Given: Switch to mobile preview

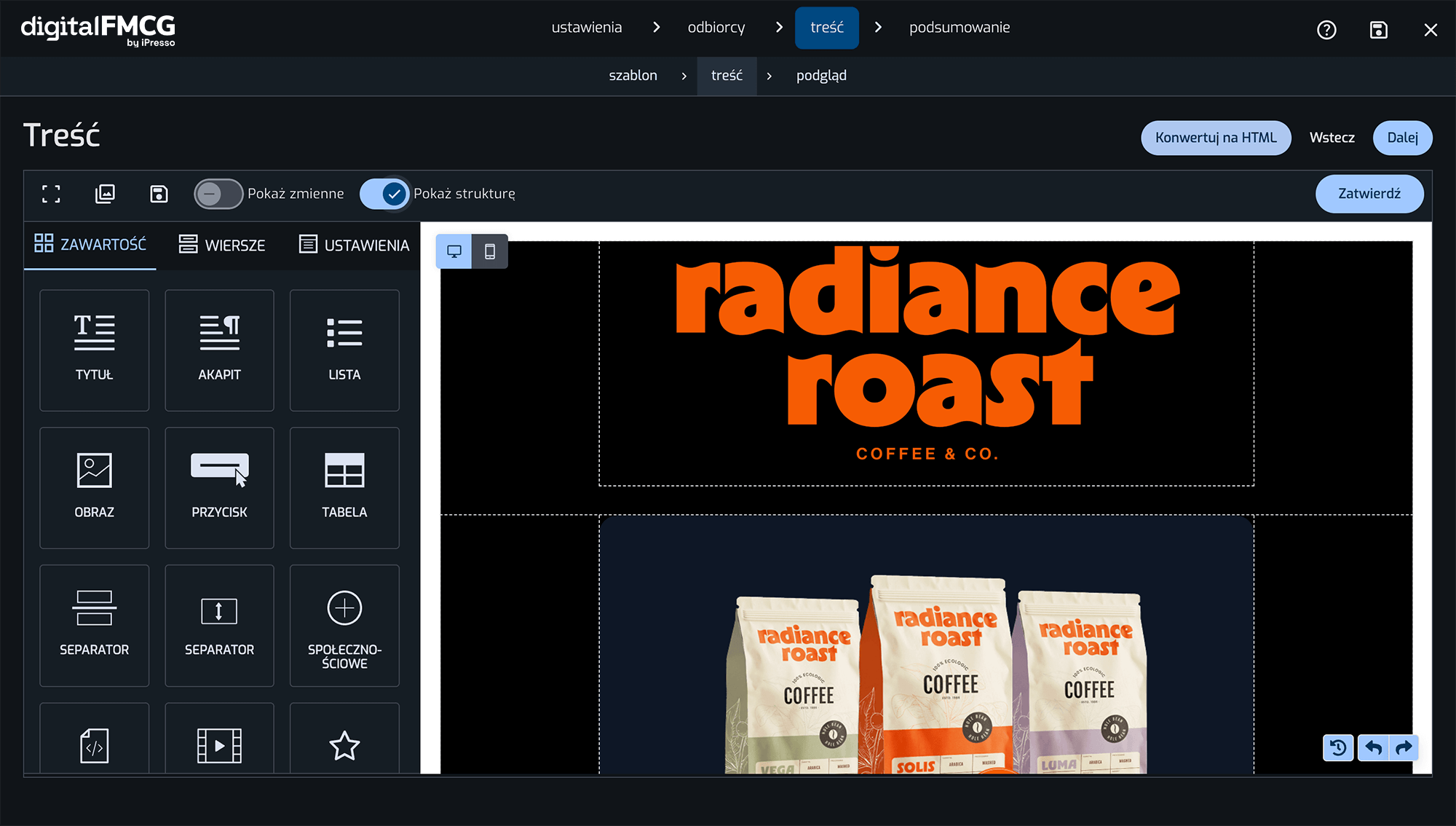Looking at the screenshot, I should [x=490, y=251].
